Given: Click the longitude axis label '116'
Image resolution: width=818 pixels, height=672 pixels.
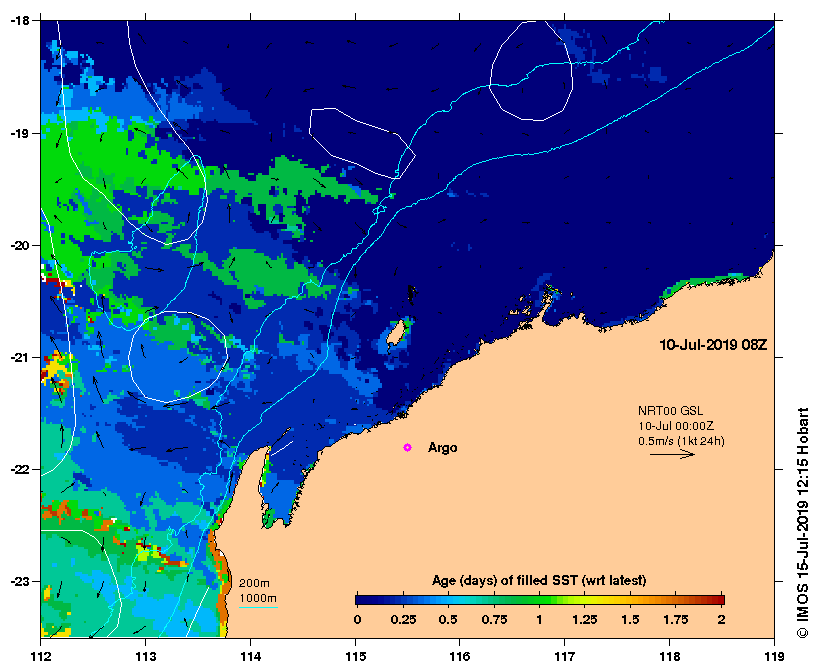Looking at the screenshot, I should tap(460, 656).
